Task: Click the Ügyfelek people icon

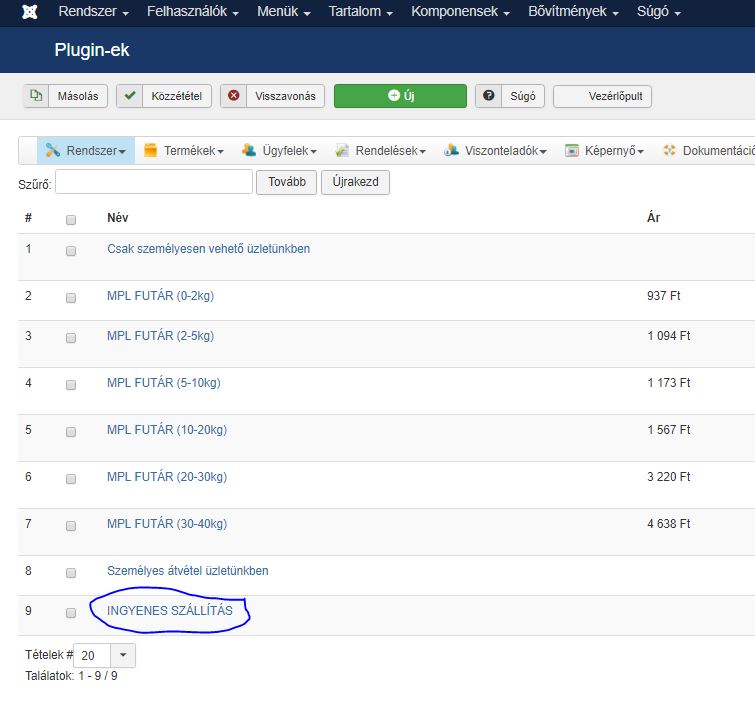Action: click(x=249, y=150)
